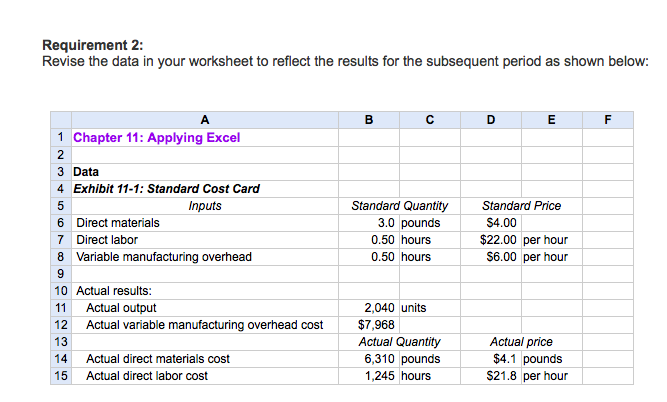The height and width of the screenshot is (402, 667).
Task: Select column E header
Action: (x=552, y=120)
